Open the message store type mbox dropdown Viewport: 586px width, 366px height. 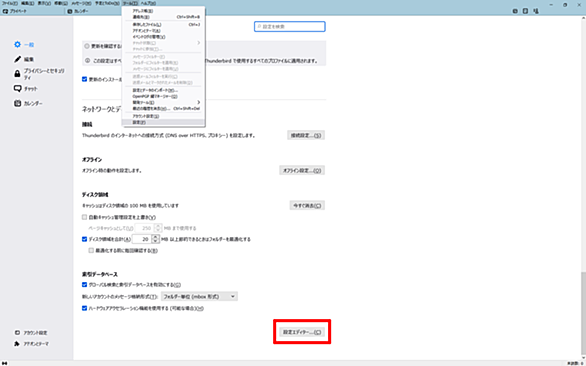pyautogui.click(x=199, y=296)
